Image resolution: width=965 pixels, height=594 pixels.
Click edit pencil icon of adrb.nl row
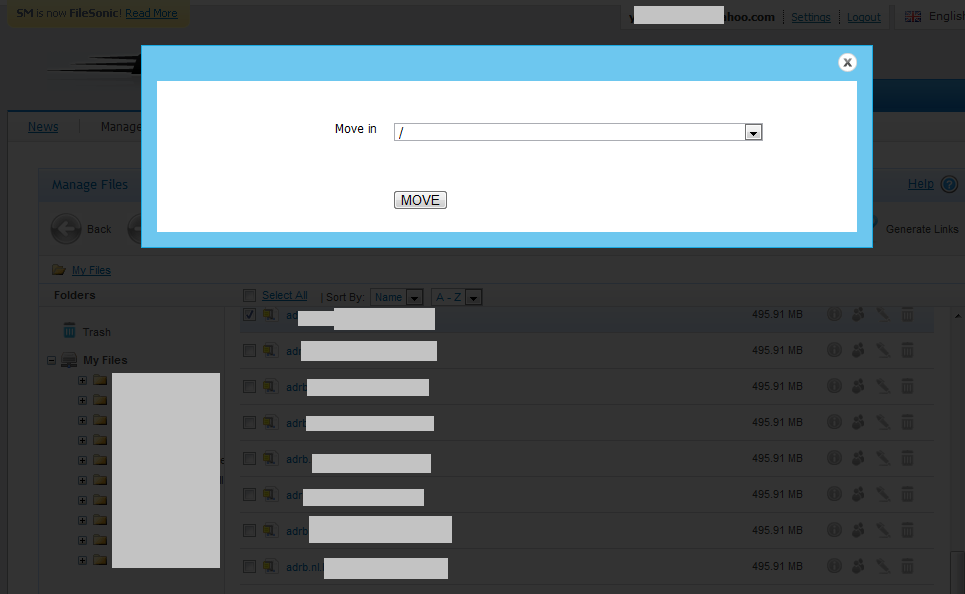pos(883,566)
